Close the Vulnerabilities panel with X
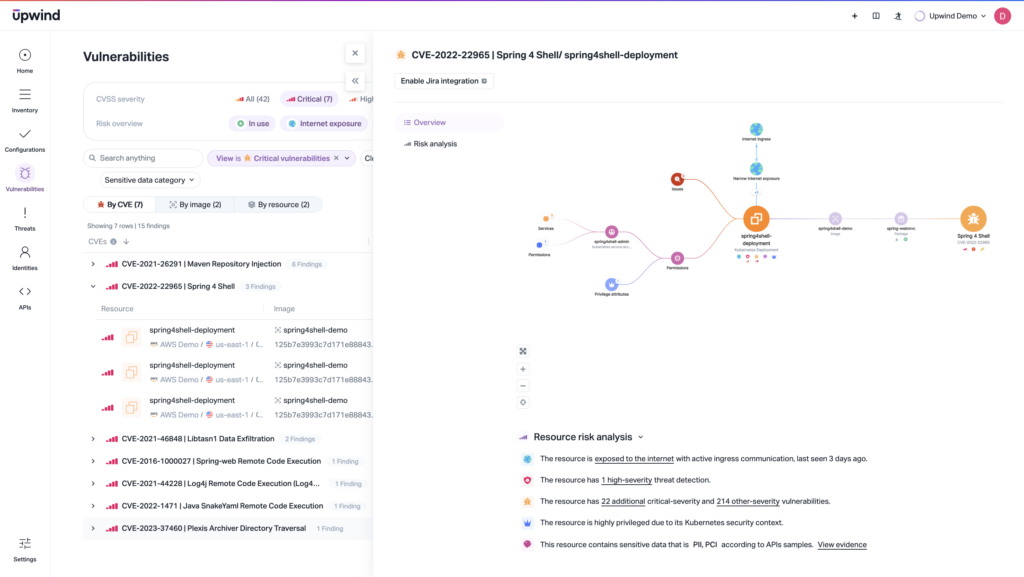The width and height of the screenshot is (1024, 577). coord(355,54)
